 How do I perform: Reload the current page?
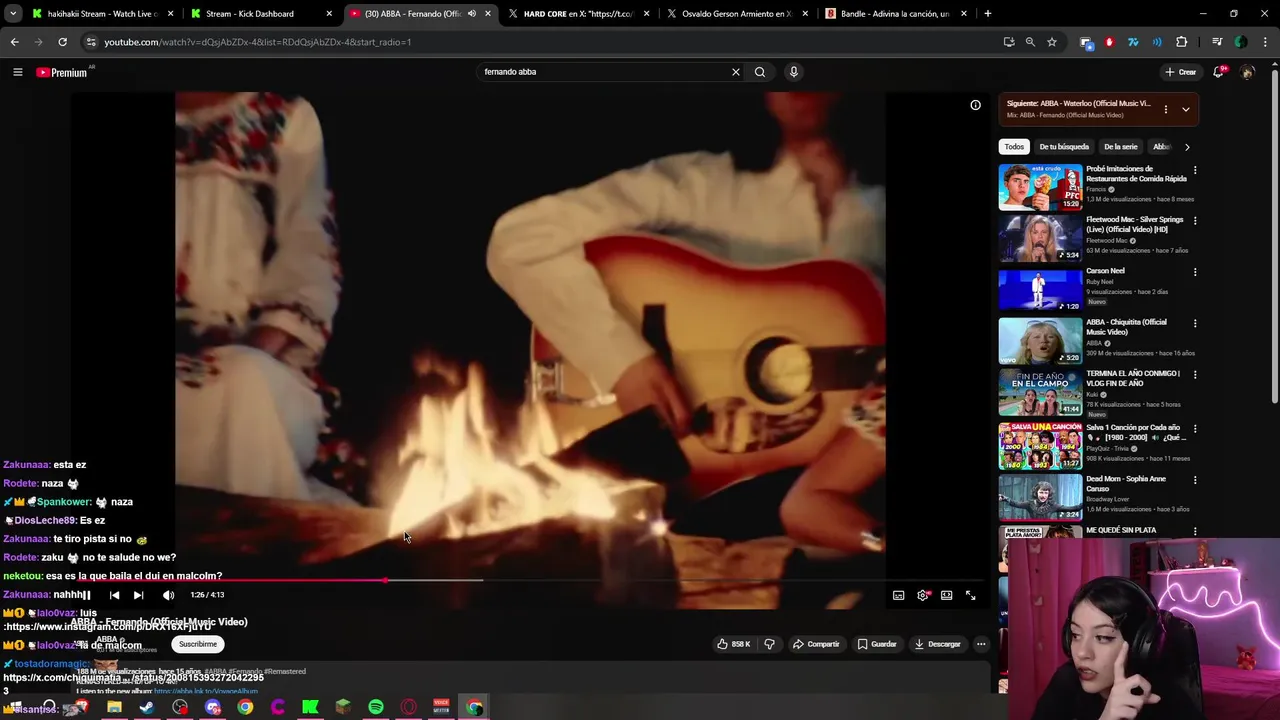[x=62, y=42]
